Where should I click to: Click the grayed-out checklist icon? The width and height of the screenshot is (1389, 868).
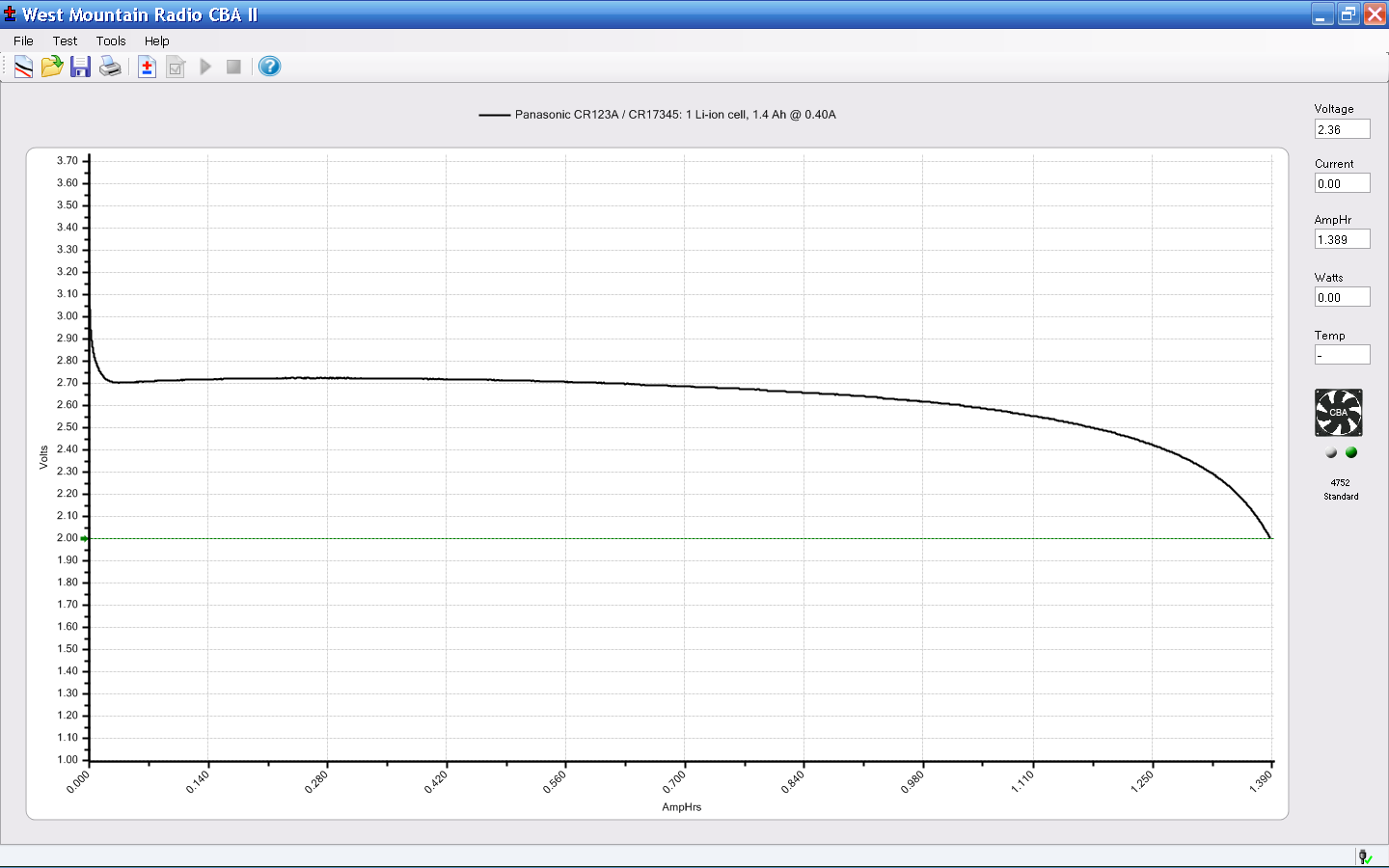click(x=176, y=67)
